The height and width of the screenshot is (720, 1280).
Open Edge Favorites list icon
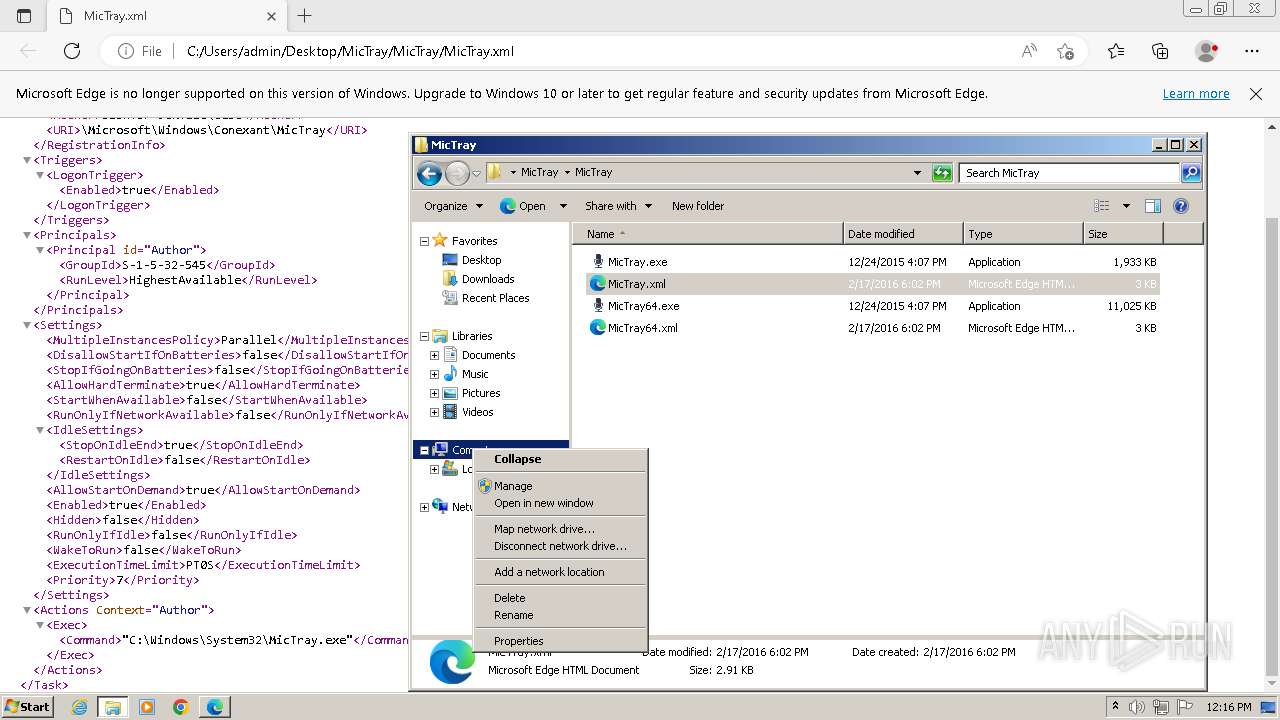coord(1116,51)
